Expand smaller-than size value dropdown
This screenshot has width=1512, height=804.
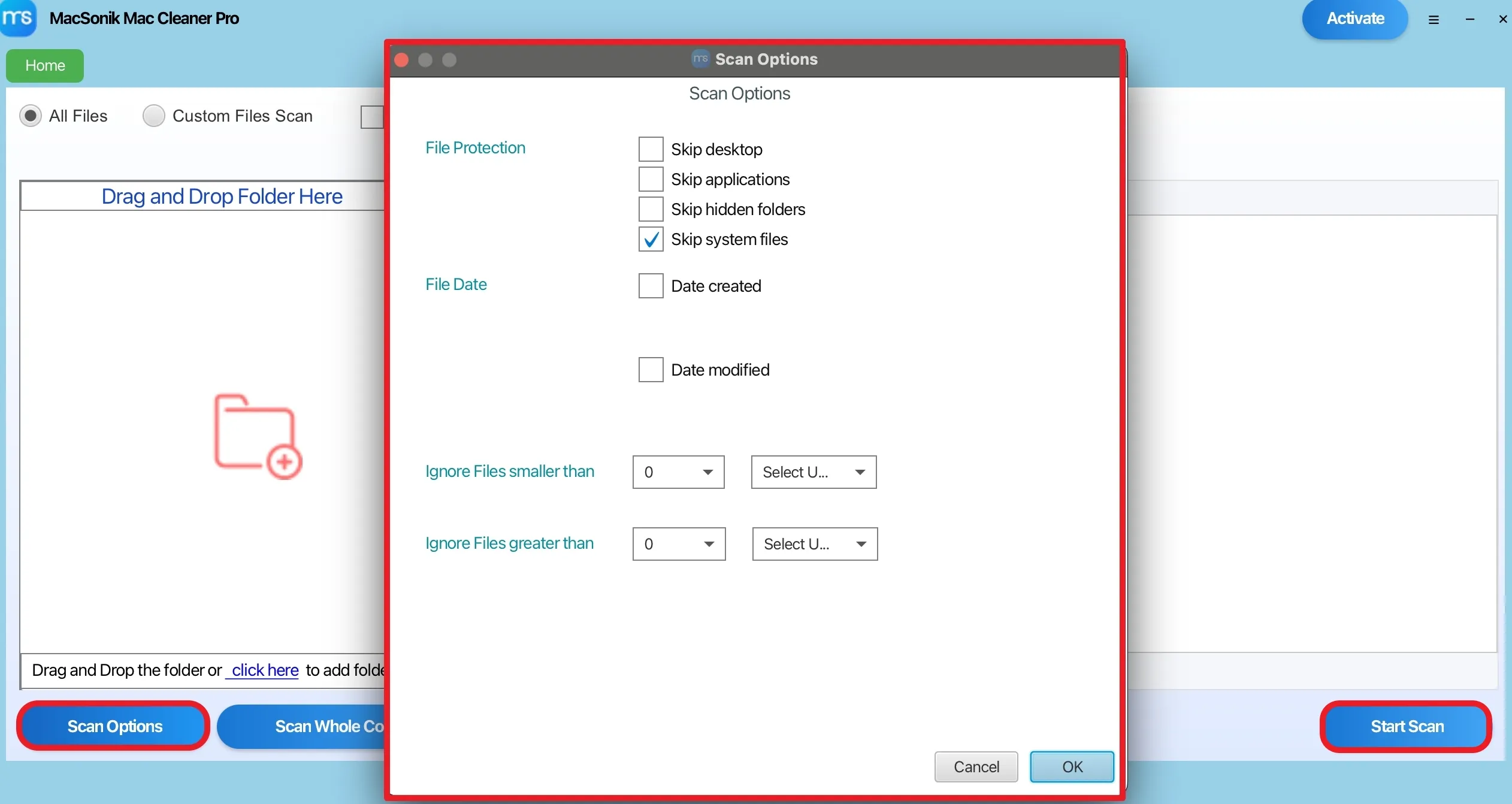[x=679, y=472]
